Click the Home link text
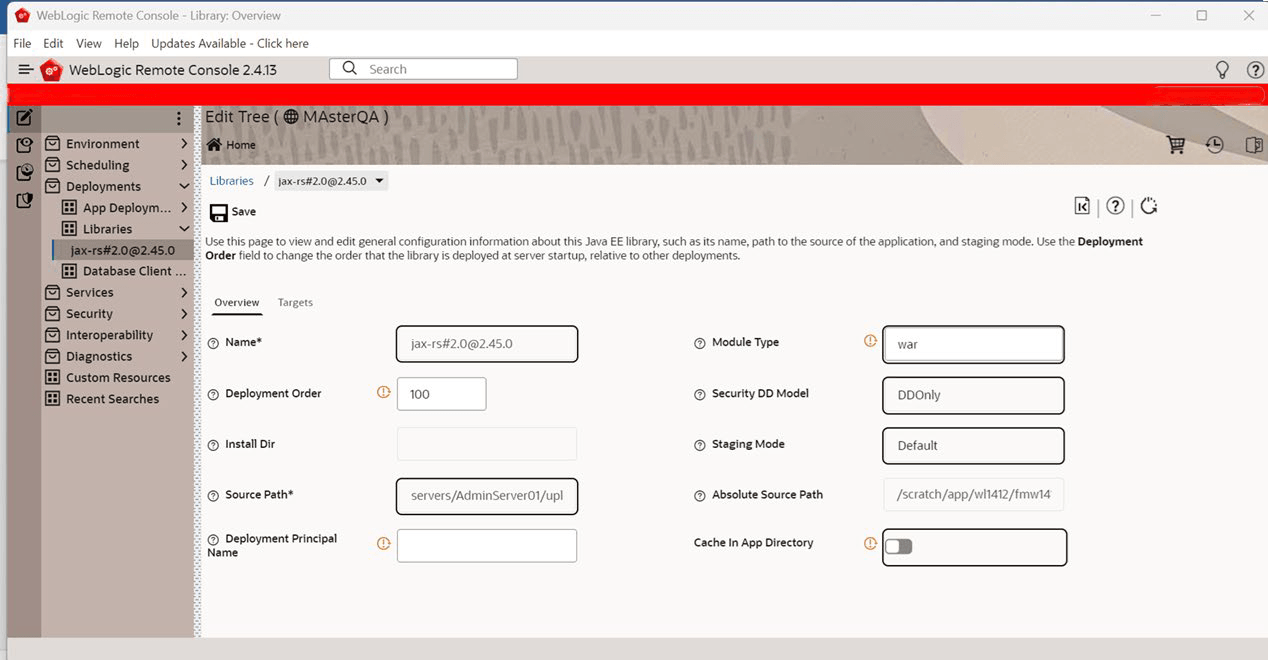Screen dimensions: 1268x661 pyautogui.click(x=241, y=145)
